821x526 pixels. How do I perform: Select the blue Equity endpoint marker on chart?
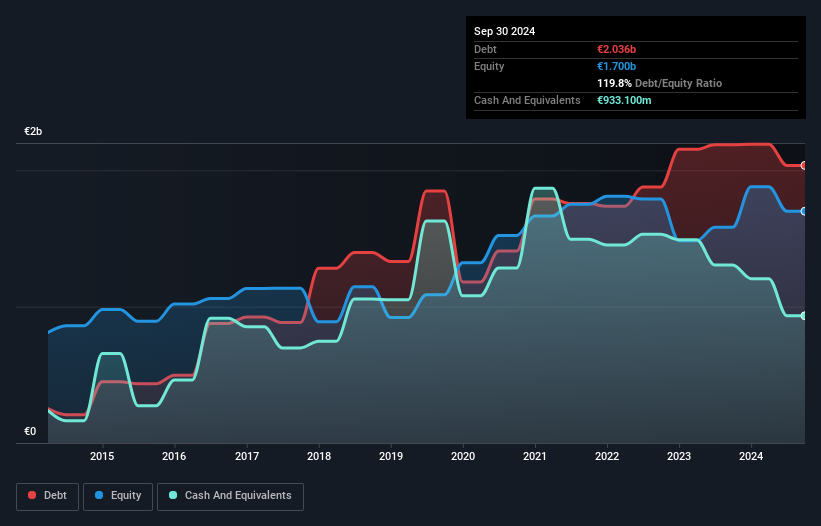[x=804, y=211]
